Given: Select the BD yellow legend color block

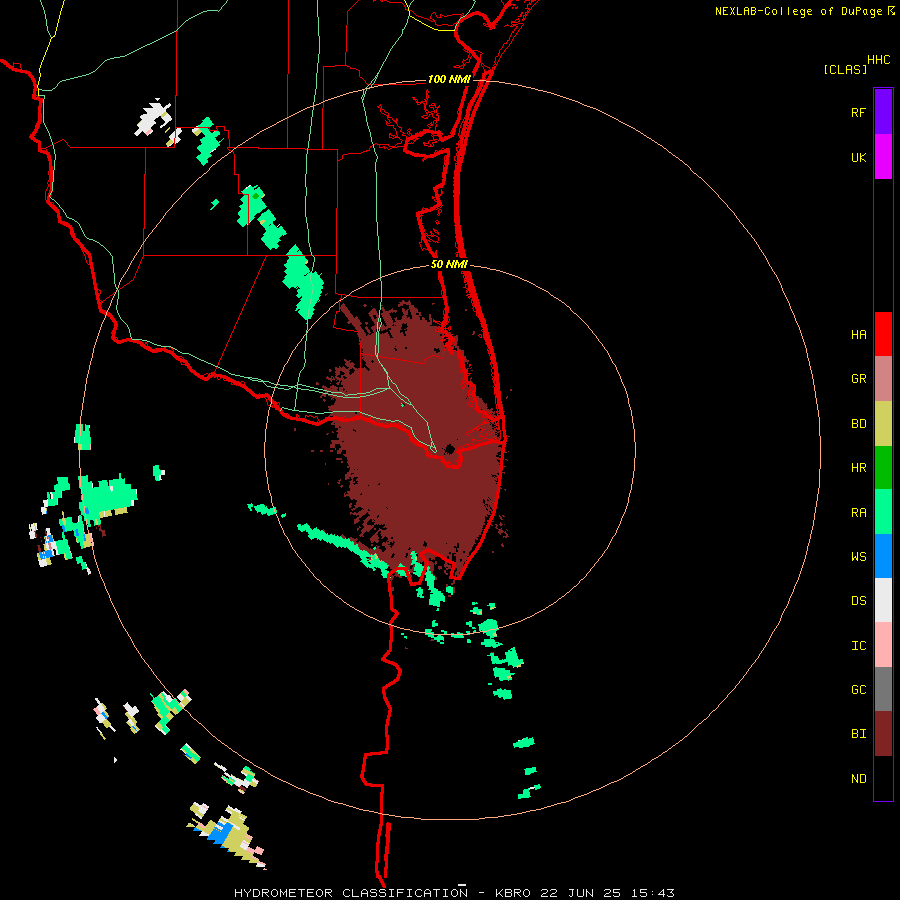Looking at the screenshot, I should point(883,424).
